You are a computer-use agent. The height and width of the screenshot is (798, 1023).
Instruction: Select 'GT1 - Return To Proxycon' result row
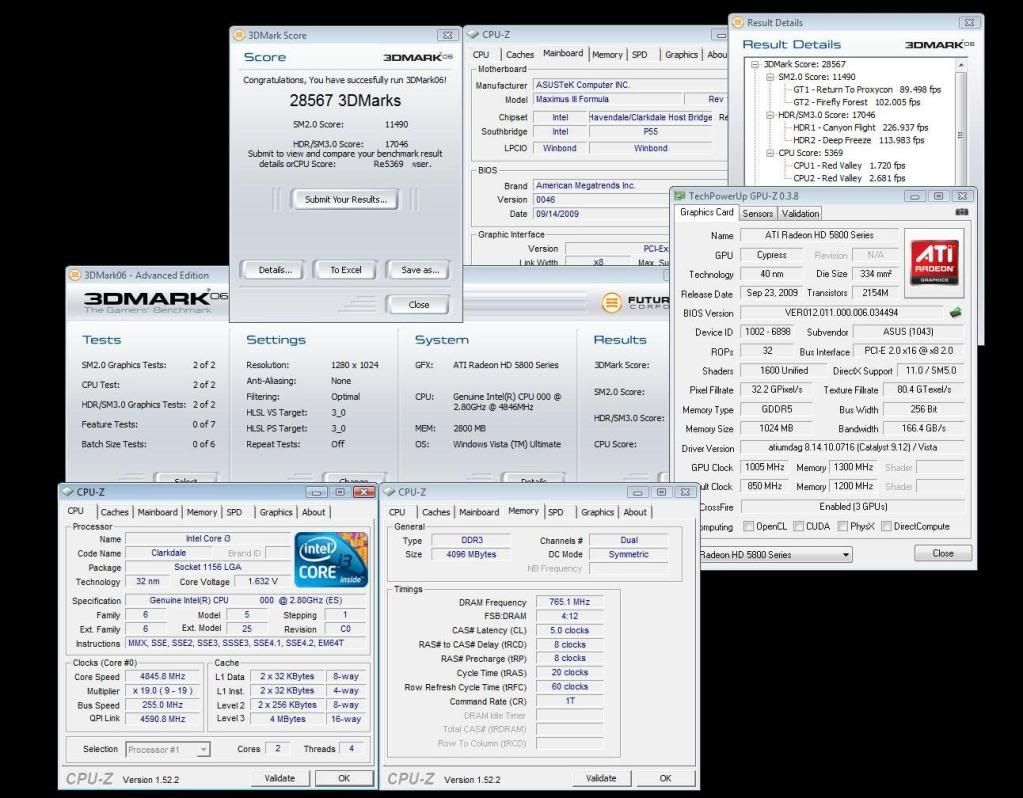[867, 89]
